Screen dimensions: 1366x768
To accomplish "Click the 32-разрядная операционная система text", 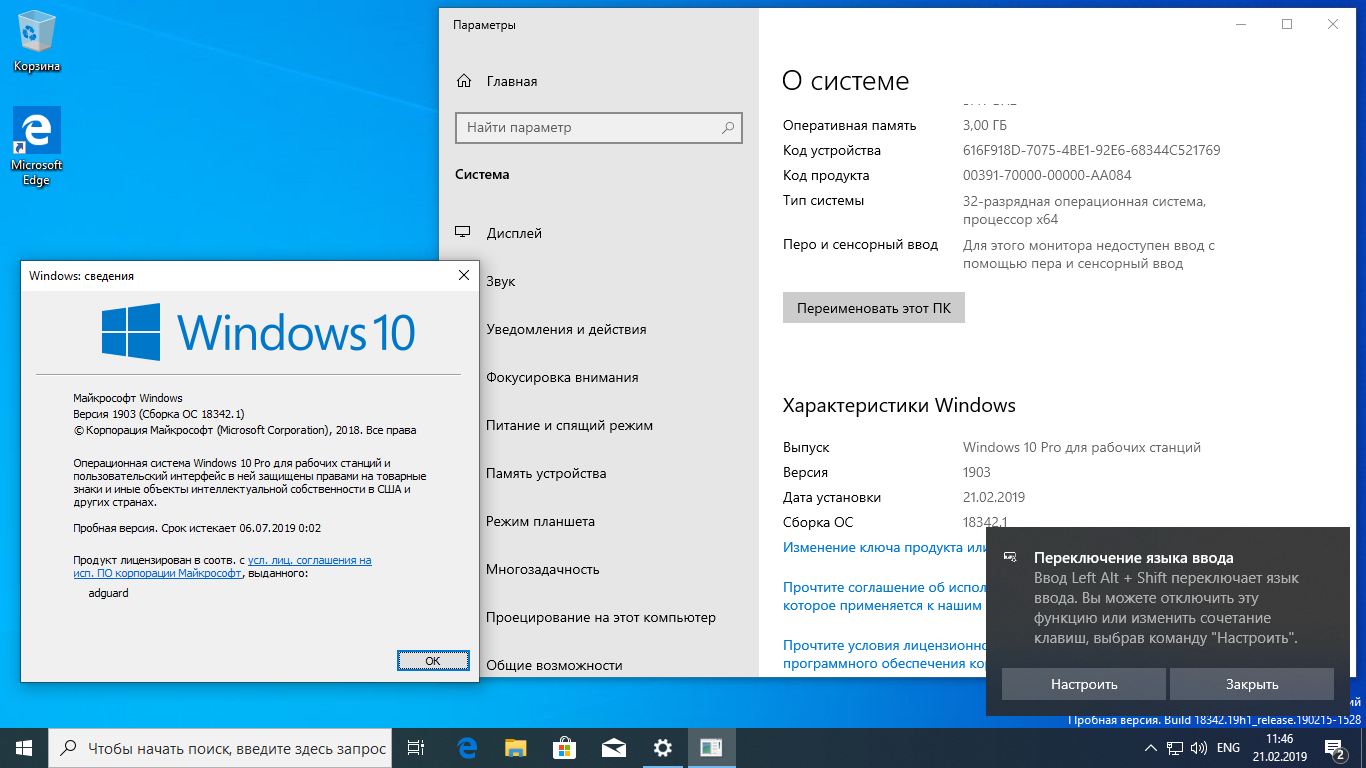I will (1084, 210).
